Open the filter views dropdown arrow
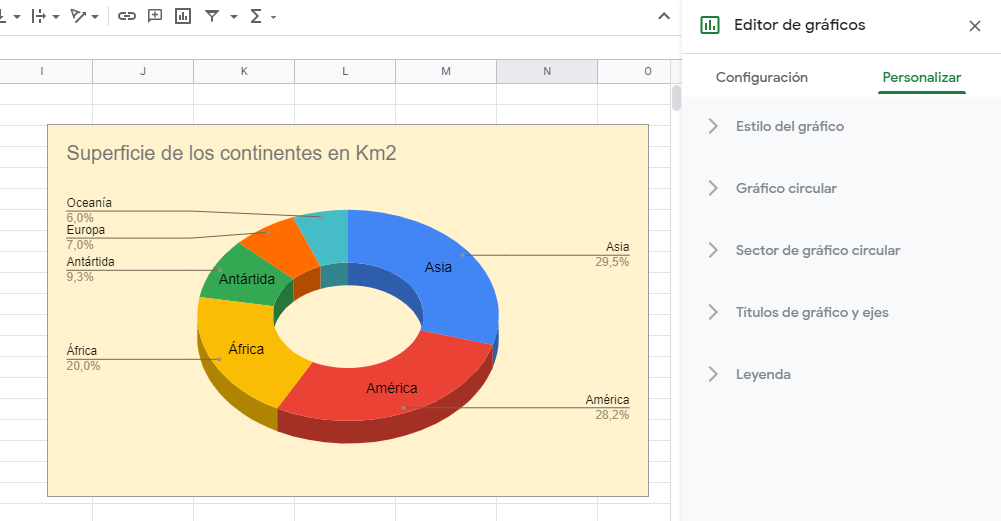This screenshot has width=1001, height=521. coord(234,17)
